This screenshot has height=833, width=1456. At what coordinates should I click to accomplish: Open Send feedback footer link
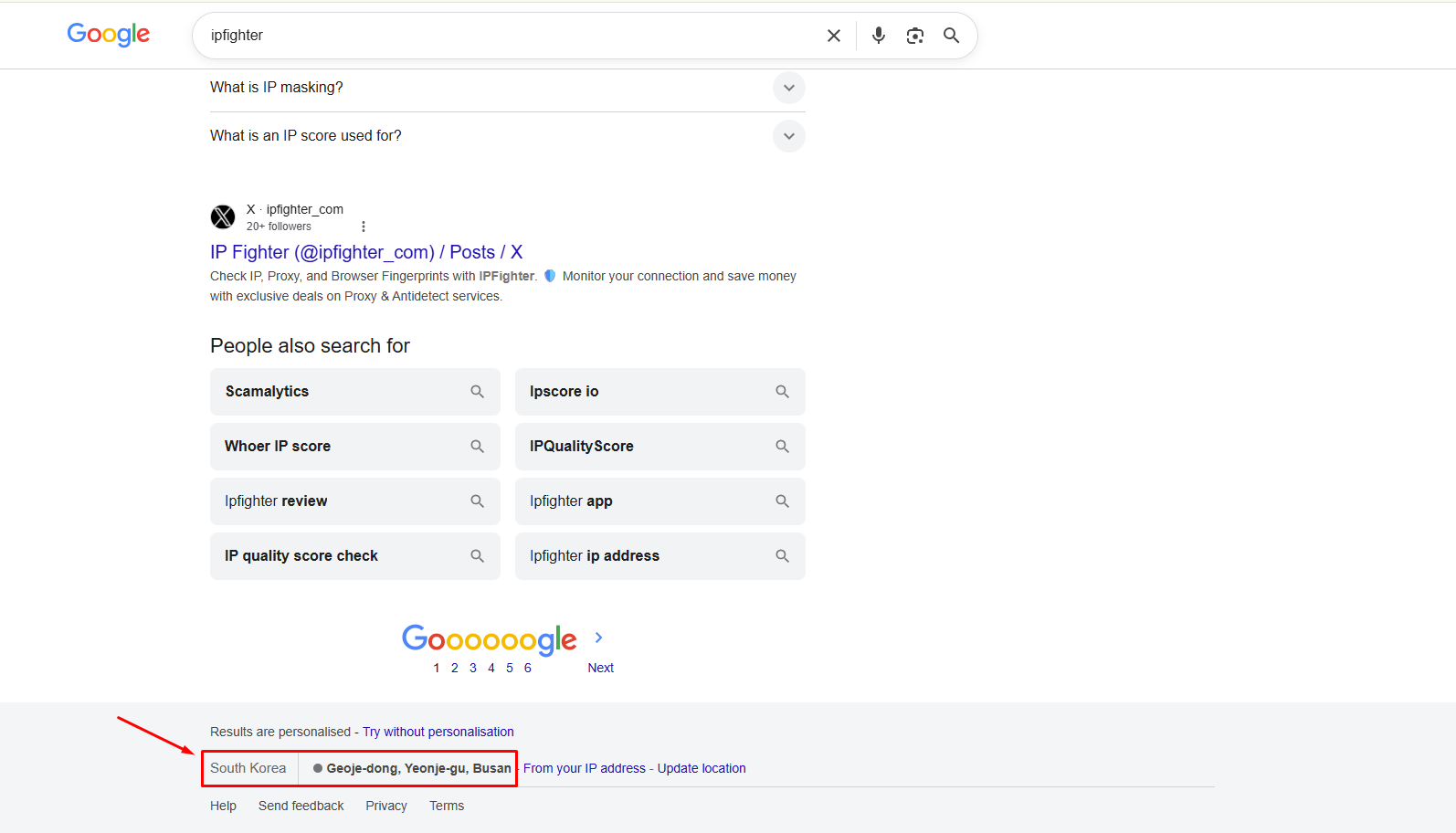coord(301,806)
